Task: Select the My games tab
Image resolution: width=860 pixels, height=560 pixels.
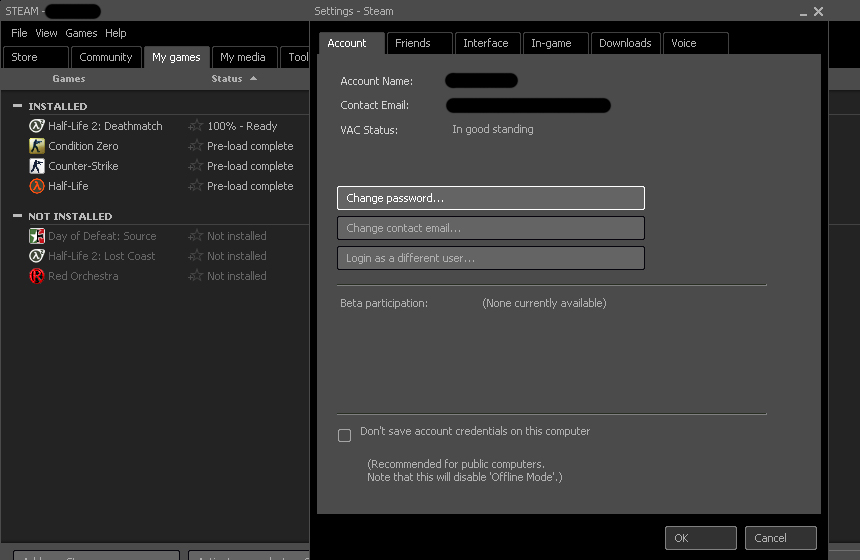Action: click(x=176, y=57)
